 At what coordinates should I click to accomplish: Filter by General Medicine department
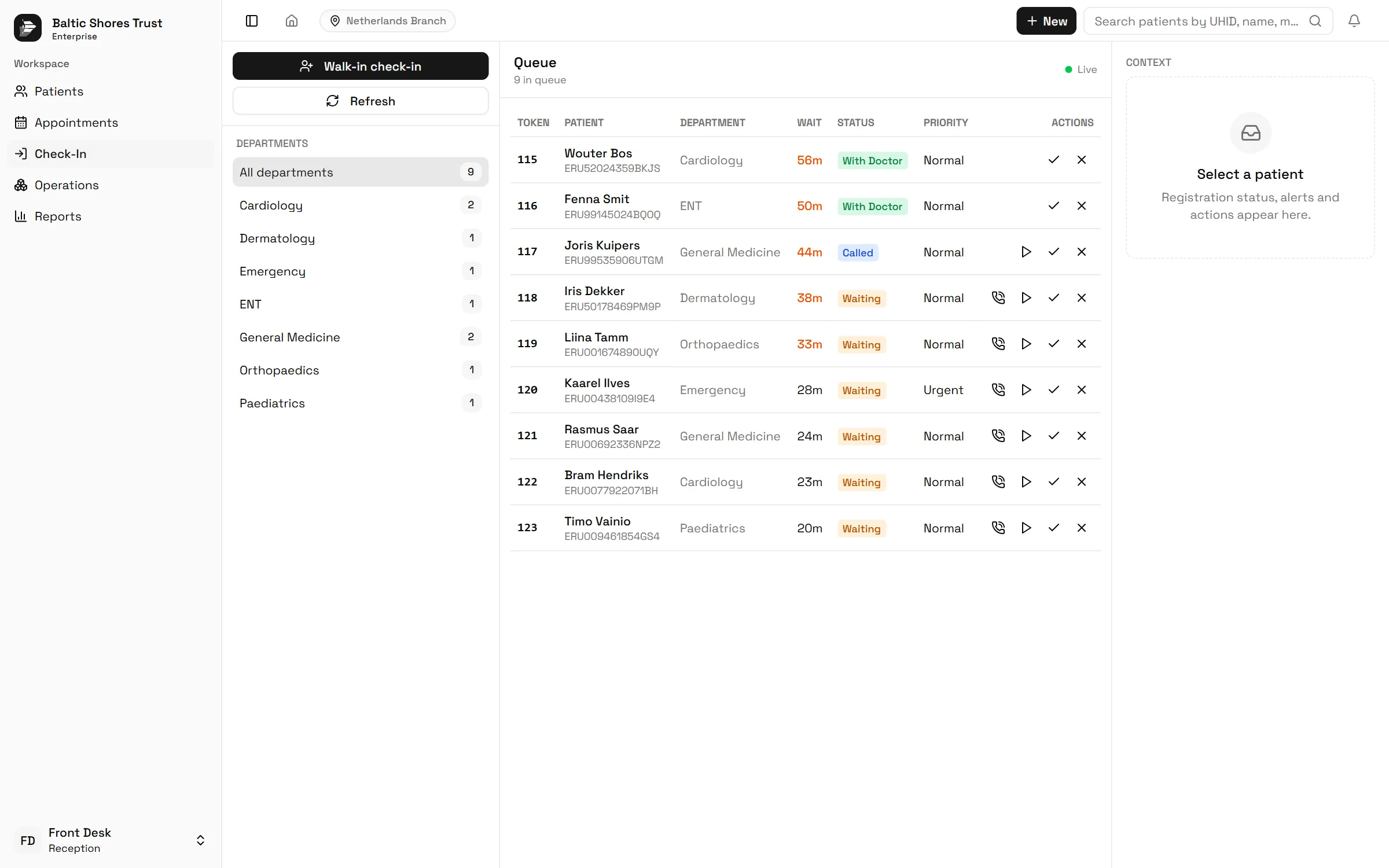pos(361,337)
